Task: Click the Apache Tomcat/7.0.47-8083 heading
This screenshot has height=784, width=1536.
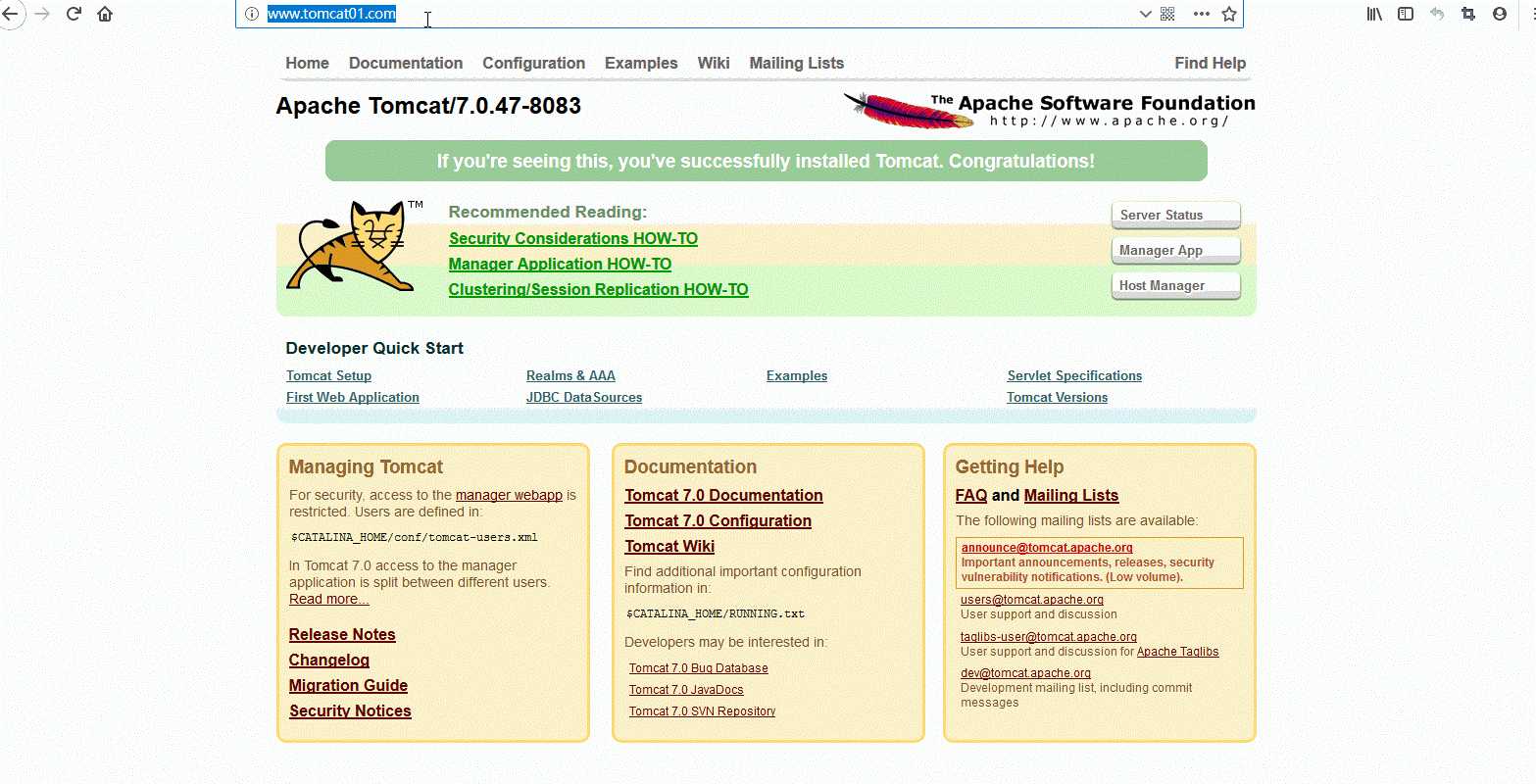Action: [428, 106]
